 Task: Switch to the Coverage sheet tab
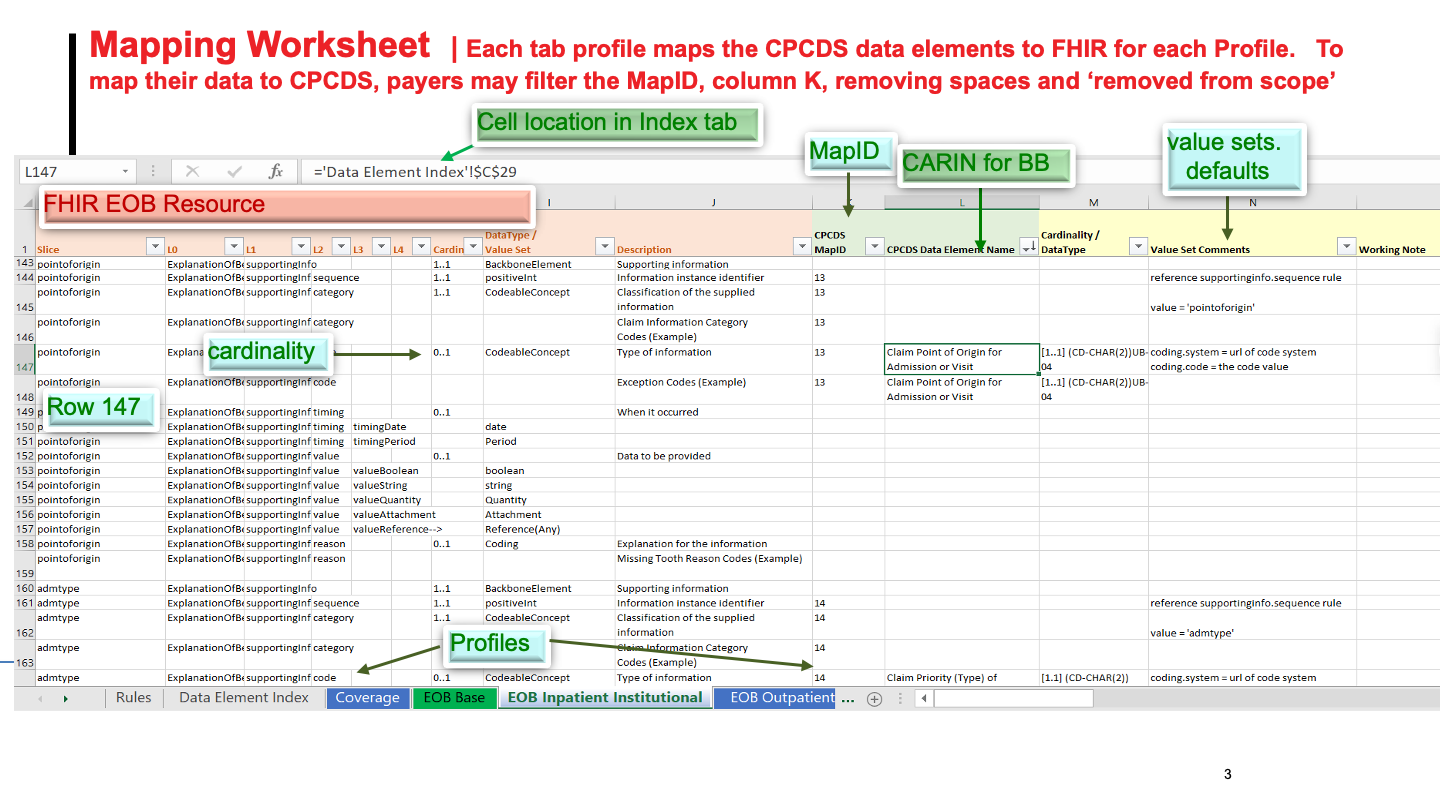pos(367,698)
